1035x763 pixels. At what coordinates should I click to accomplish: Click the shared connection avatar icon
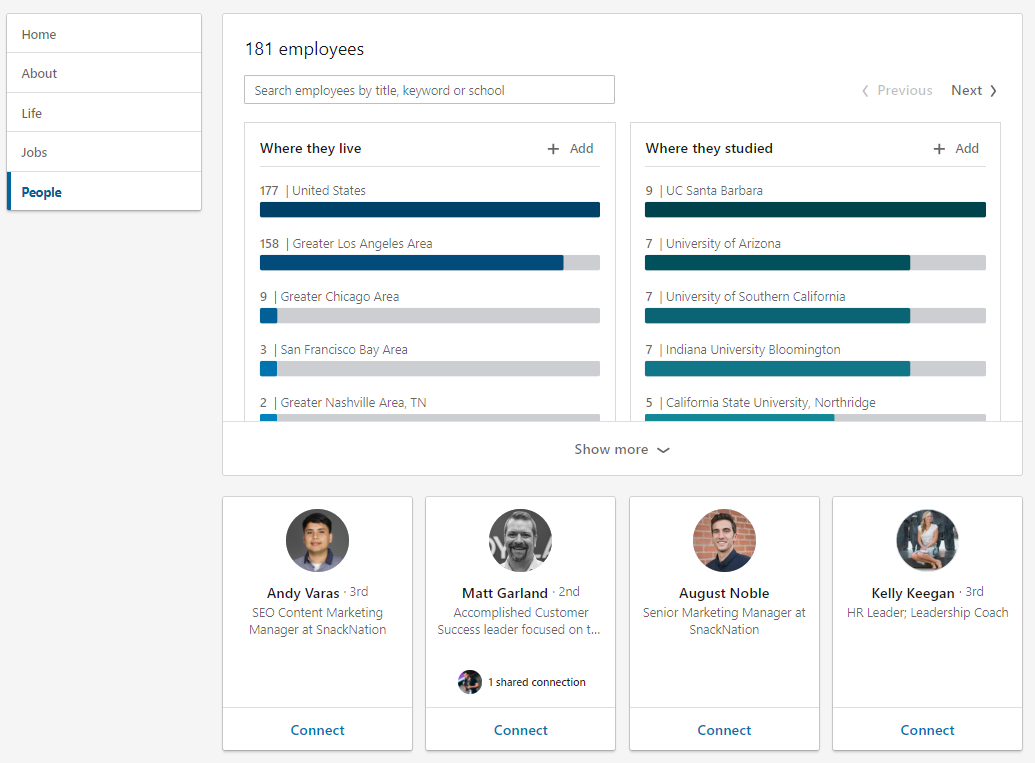[470, 682]
